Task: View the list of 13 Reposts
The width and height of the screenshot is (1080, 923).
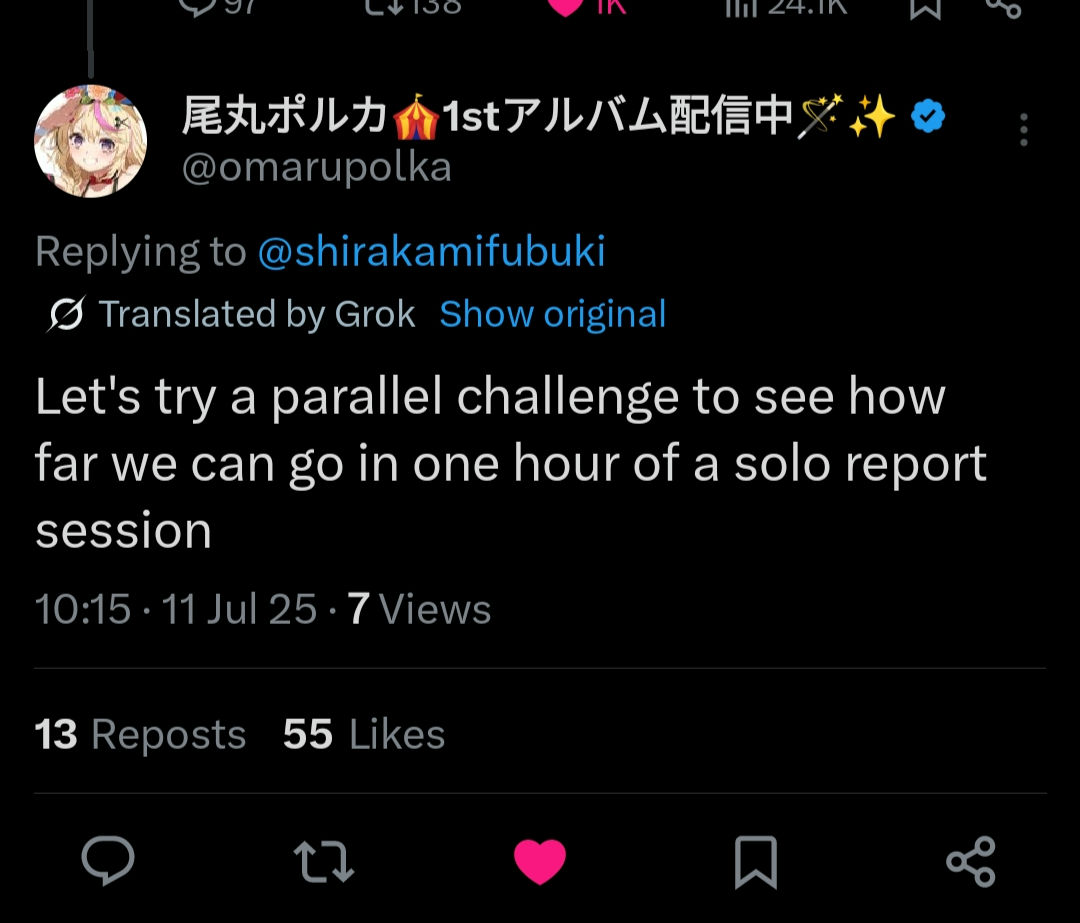Action: [x=140, y=735]
